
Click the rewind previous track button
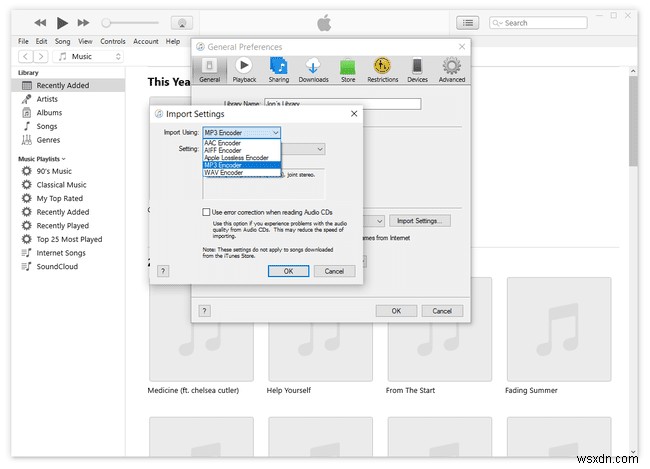pos(40,23)
